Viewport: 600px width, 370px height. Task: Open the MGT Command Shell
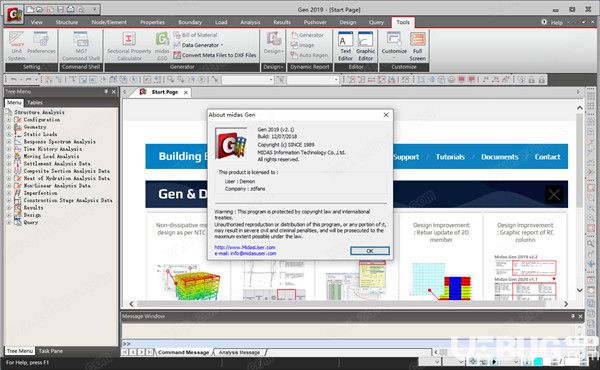81,46
